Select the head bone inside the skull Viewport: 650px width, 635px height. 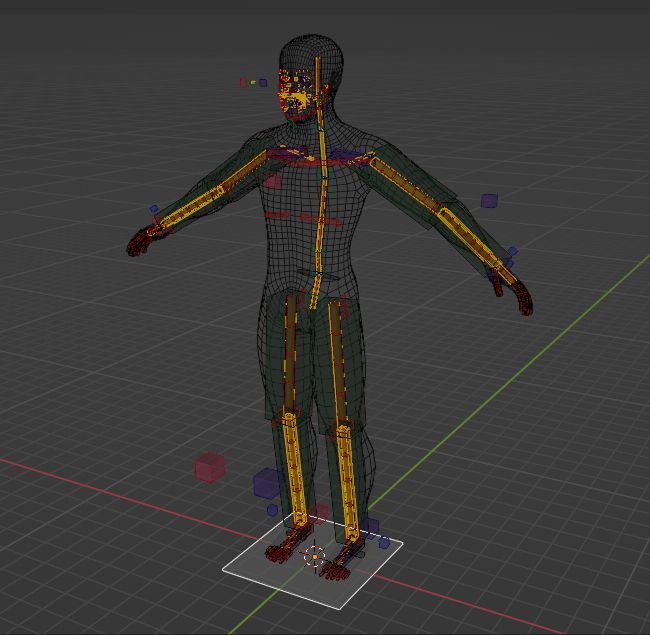318,85
